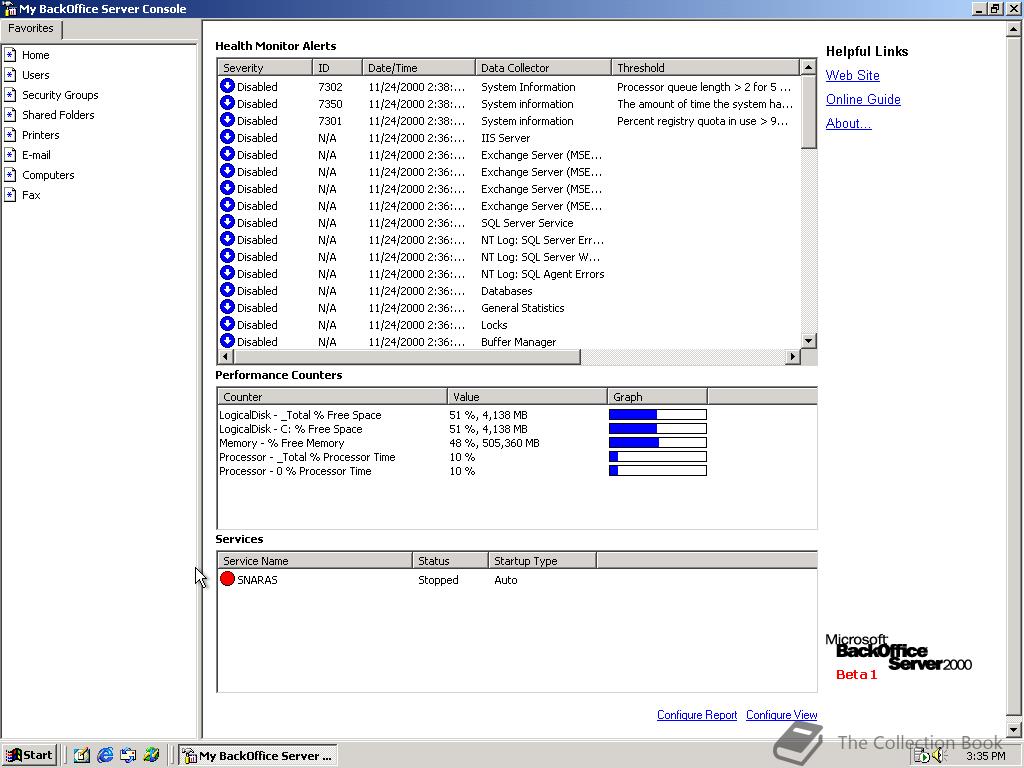Click the page icon beside Shared Folders
This screenshot has width=1024, height=768.
10,115
